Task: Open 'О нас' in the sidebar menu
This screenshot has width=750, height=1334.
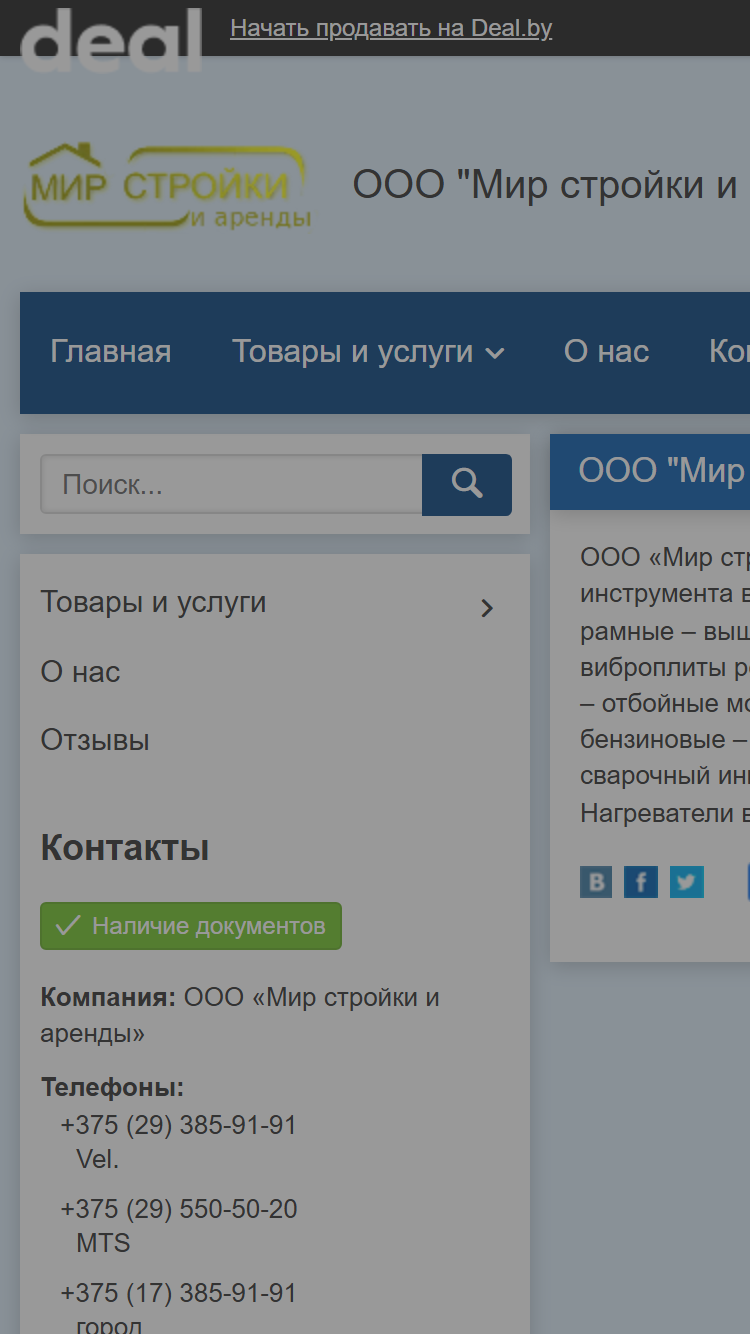Action: pos(80,672)
